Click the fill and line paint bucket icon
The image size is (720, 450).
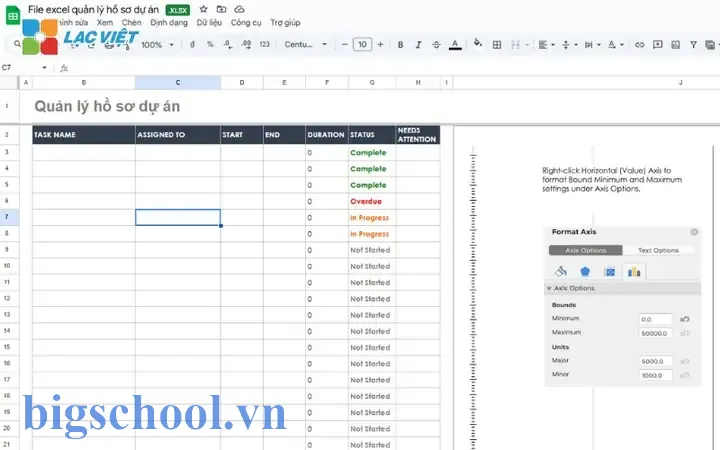click(x=561, y=271)
